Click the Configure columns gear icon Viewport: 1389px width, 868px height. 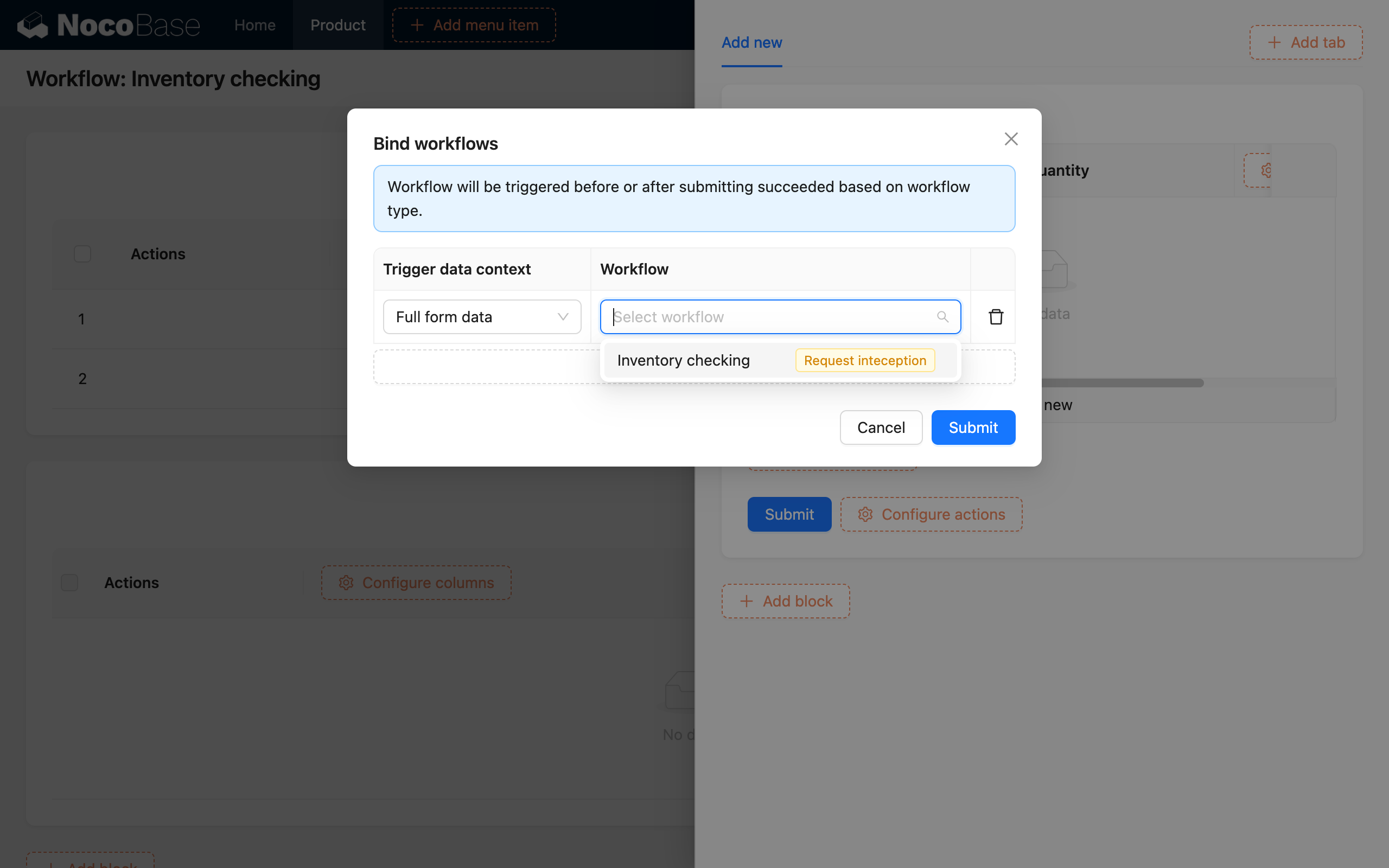point(345,583)
